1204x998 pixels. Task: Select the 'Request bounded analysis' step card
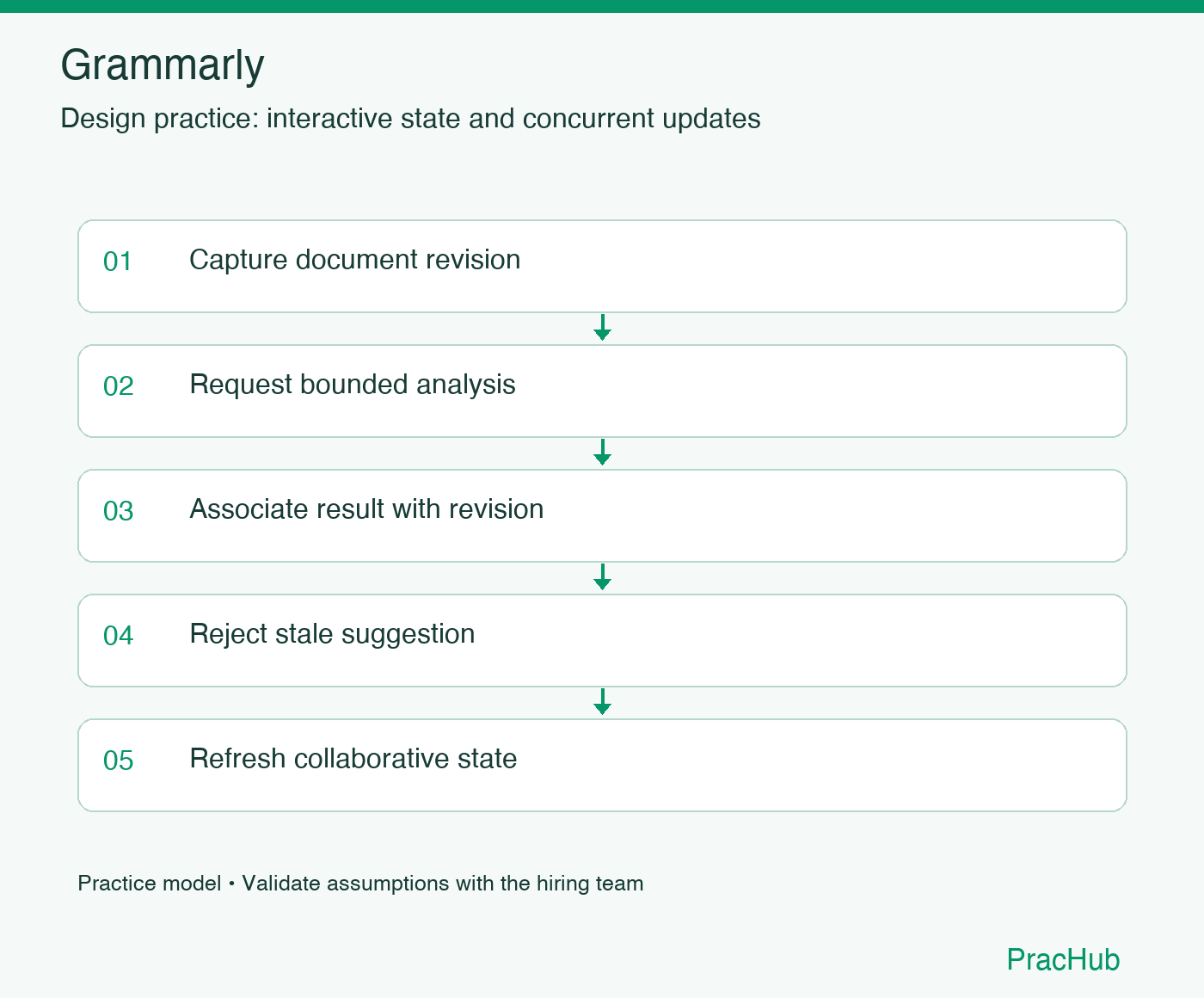[602, 391]
